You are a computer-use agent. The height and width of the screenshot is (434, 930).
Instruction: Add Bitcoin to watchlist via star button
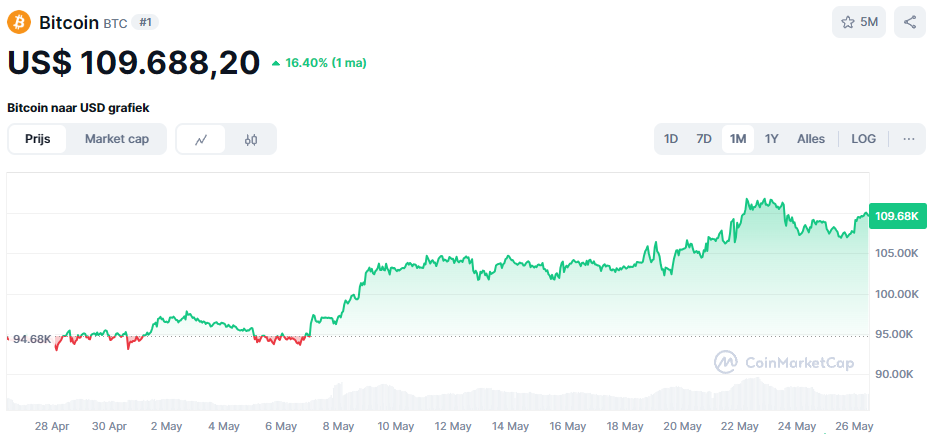pos(859,23)
